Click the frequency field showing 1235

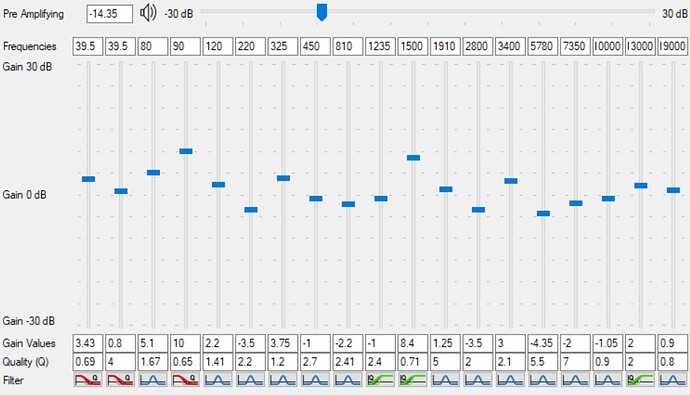click(x=381, y=46)
